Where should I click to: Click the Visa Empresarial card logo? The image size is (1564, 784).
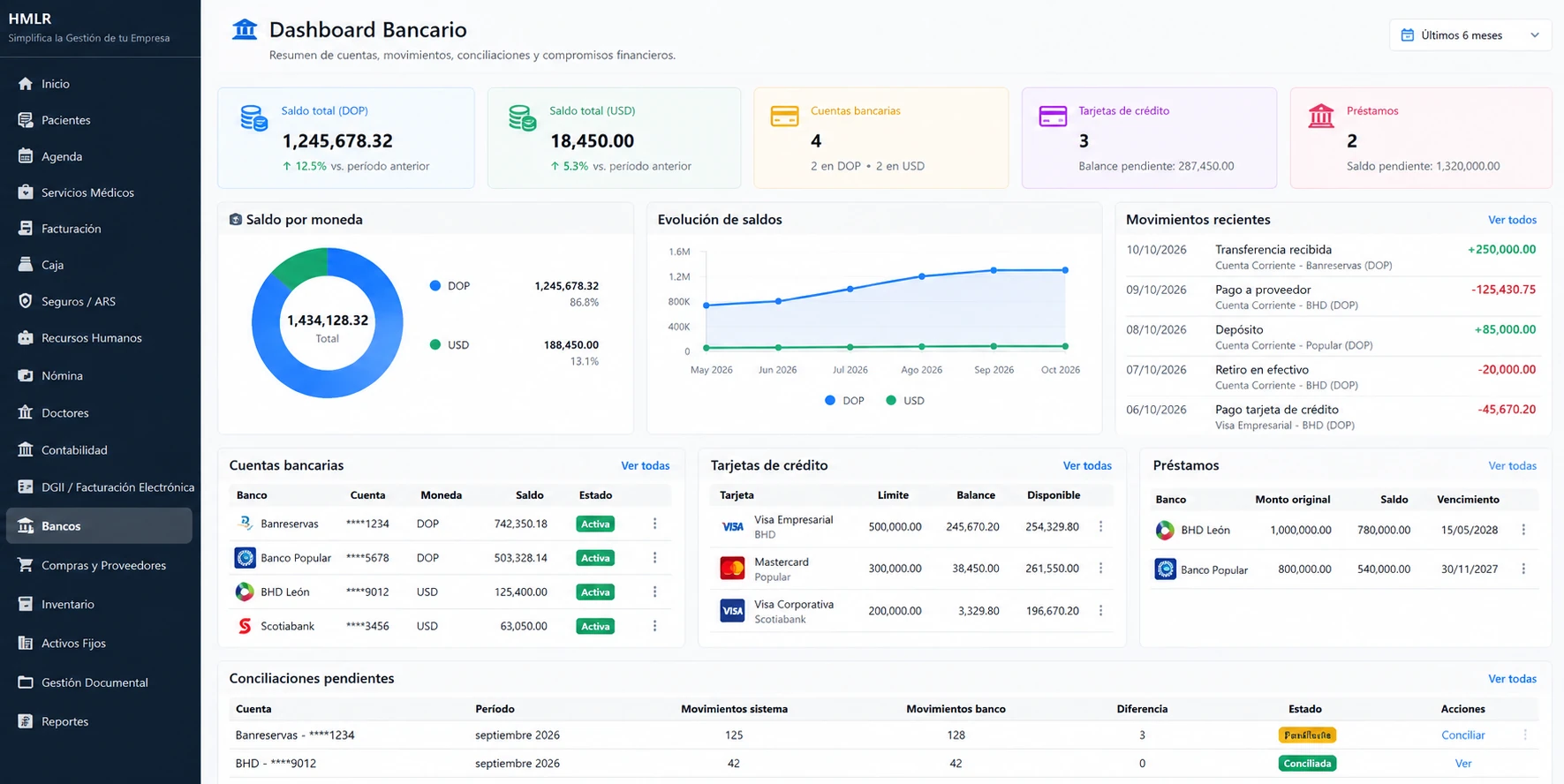click(x=732, y=526)
